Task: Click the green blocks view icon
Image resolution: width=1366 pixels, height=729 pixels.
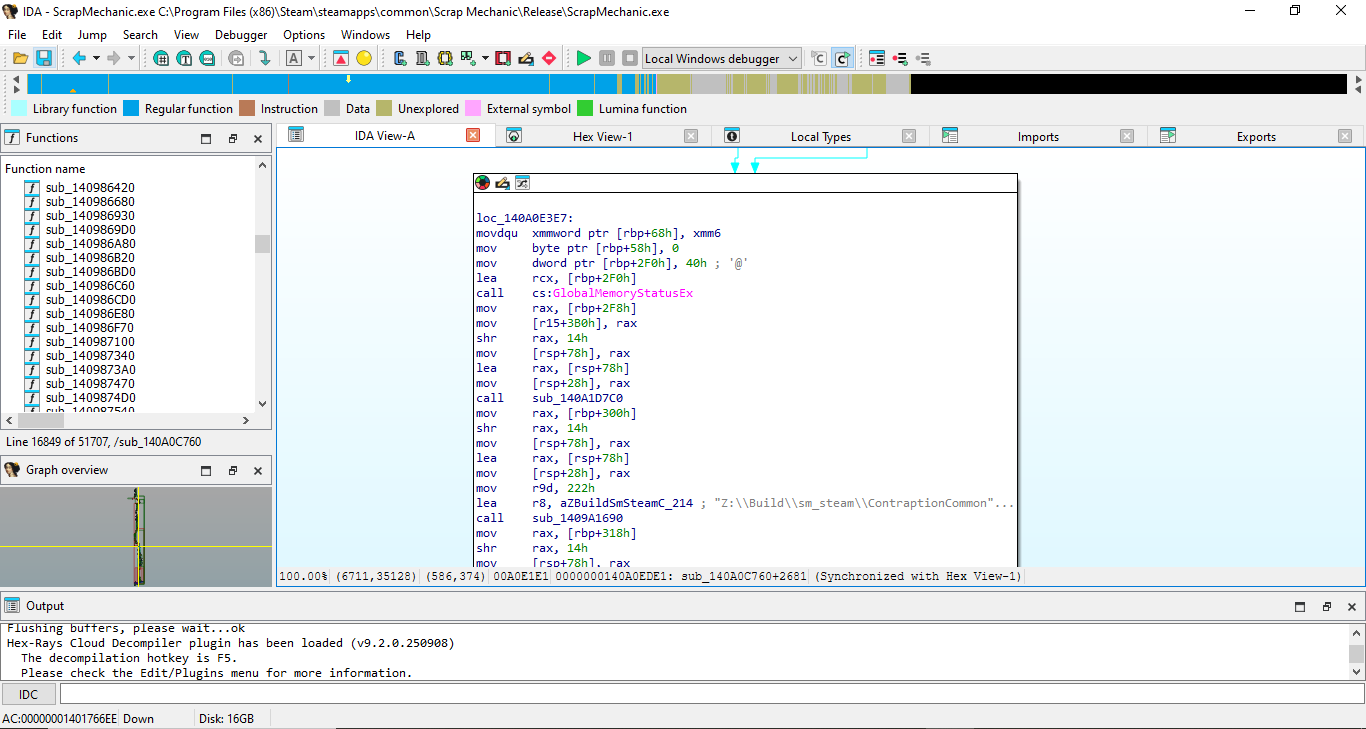Action: (467, 58)
